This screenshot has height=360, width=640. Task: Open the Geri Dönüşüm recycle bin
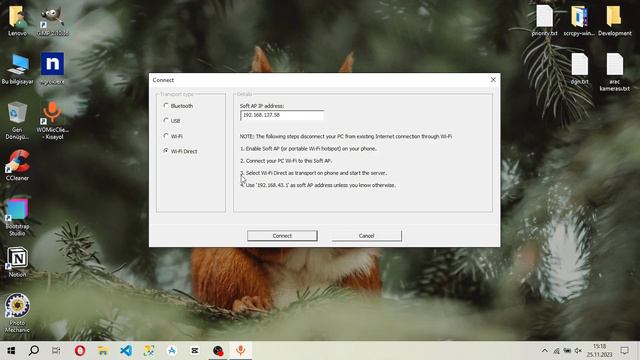tap(17, 120)
